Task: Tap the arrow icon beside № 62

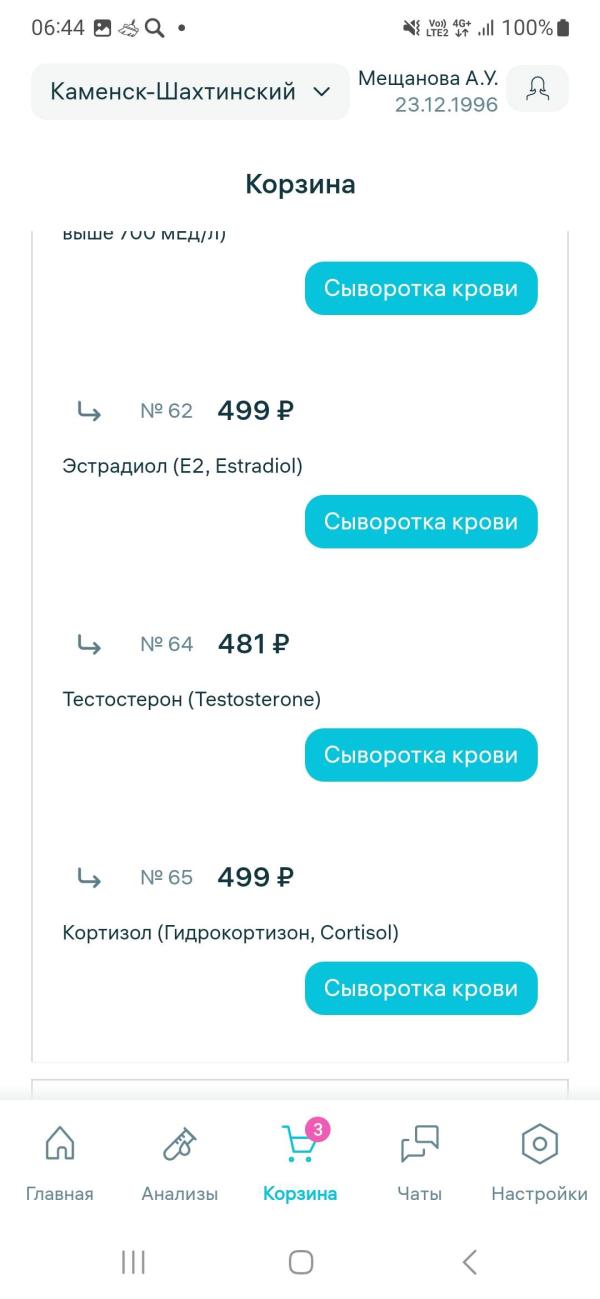Action: 89,411
